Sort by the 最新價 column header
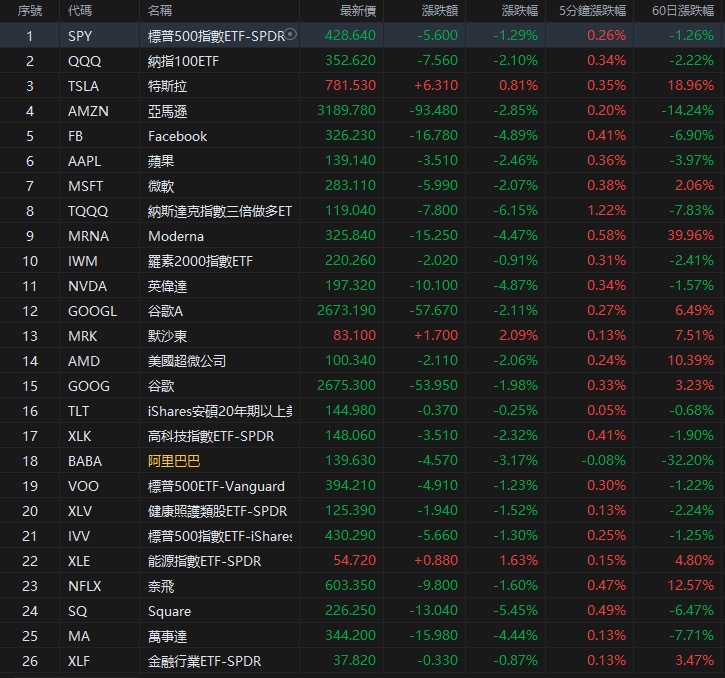This screenshot has height=678, width=725. [357, 10]
